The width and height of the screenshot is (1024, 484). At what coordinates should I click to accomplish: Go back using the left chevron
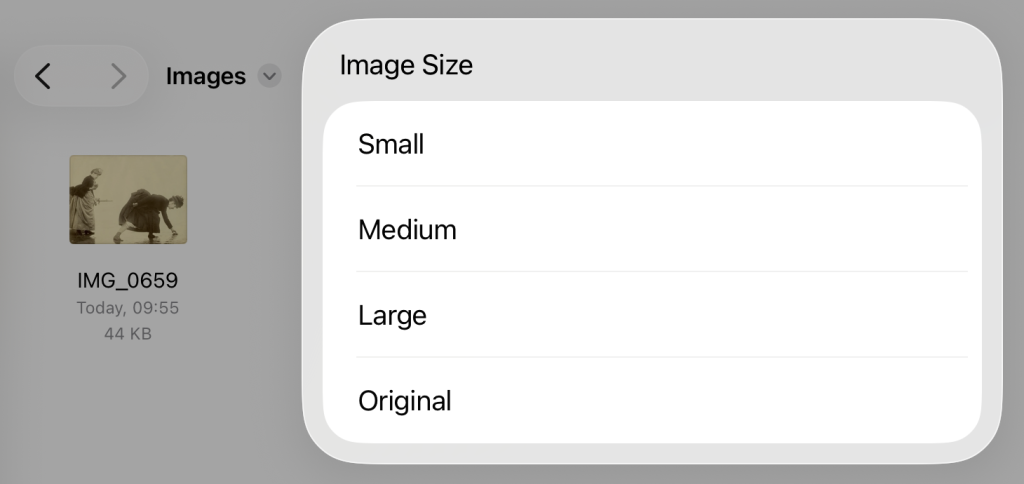point(43,76)
